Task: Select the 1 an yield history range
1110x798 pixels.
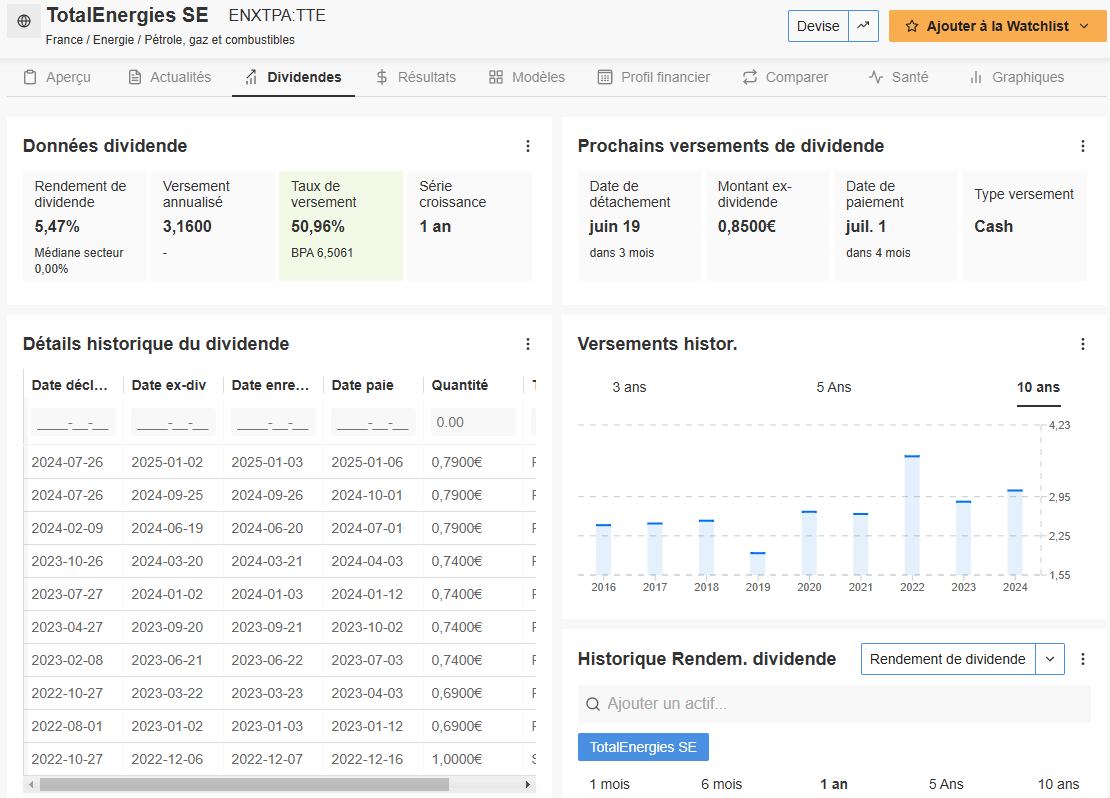Action: point(834,785)
